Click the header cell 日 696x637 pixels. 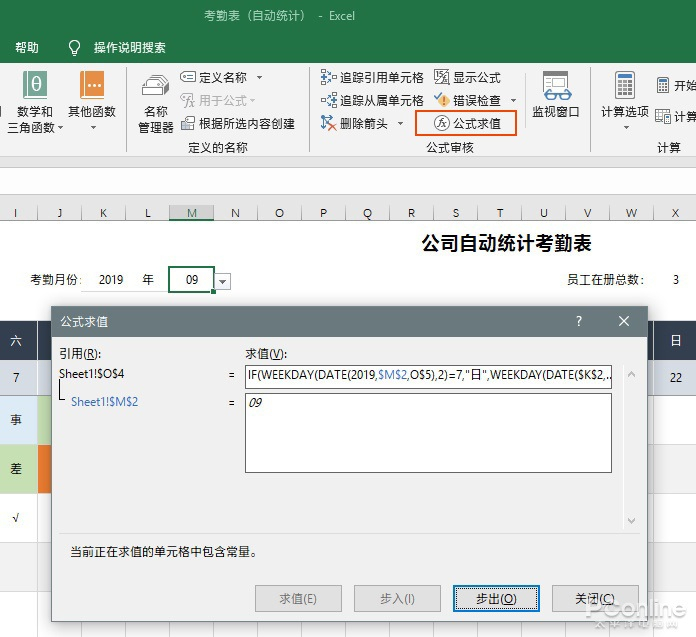pyautogui.click(x=675, y=340)
